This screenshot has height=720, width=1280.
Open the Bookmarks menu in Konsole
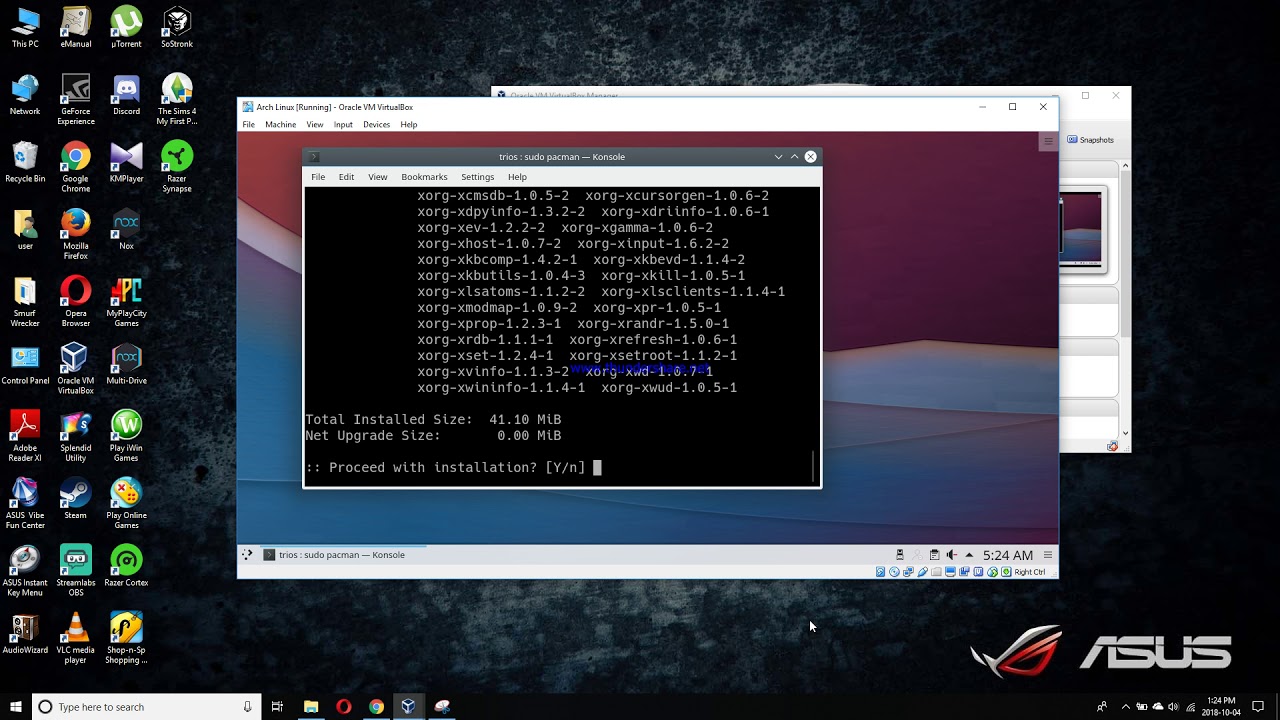424,177
